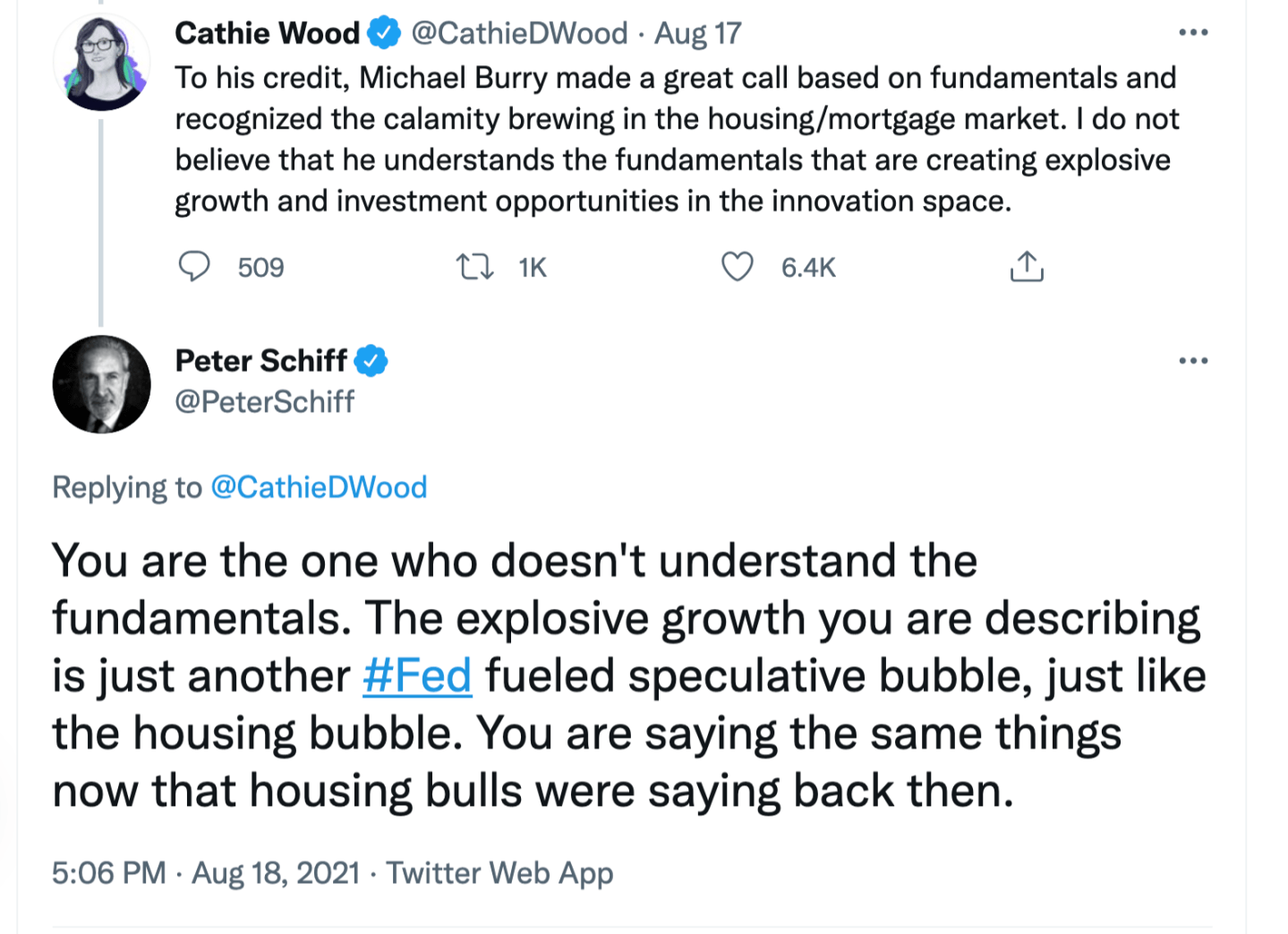
Task: Click the Twitter Web App source label
Action: [x=499, y=872]
